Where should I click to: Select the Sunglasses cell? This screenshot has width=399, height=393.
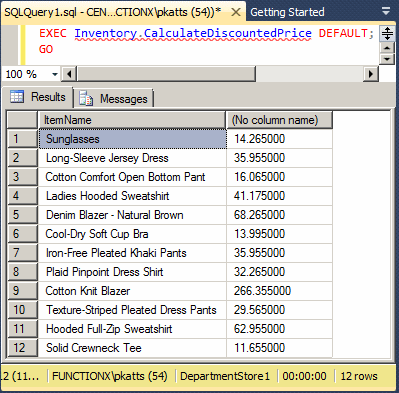pyautogui.click(x=132, y=139)
